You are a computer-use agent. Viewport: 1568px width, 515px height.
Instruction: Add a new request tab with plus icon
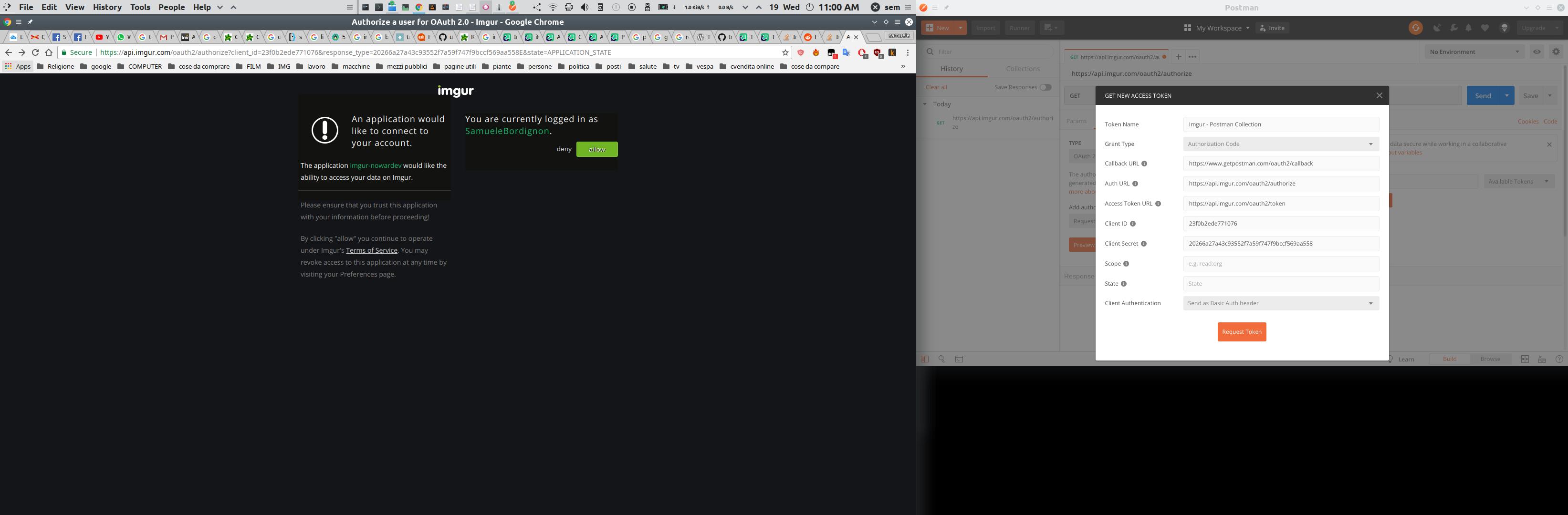[x=1178, y=57]
